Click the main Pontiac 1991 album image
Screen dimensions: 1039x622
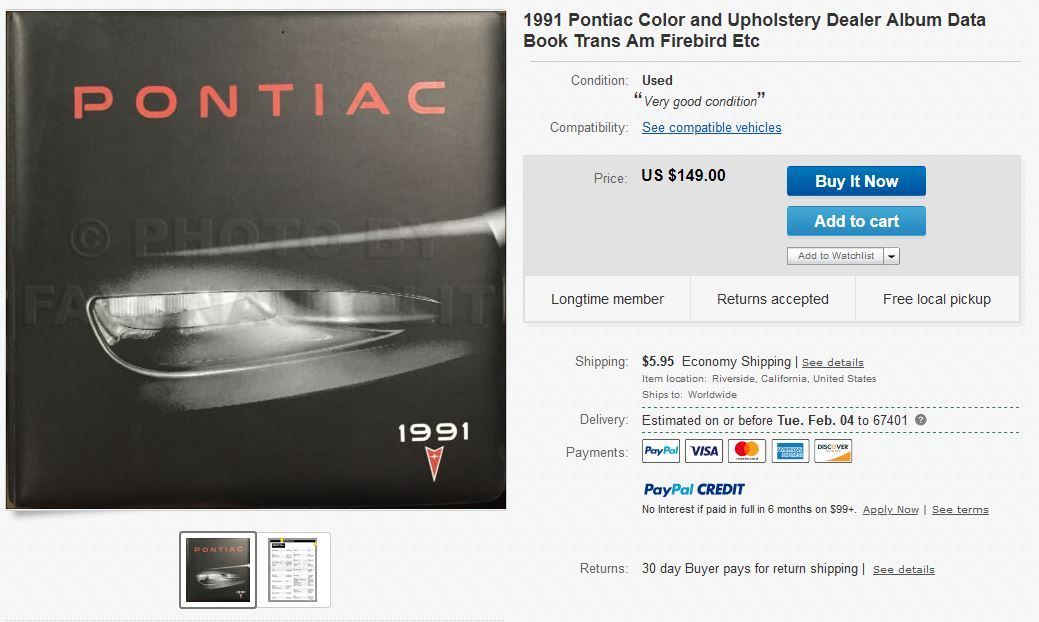[x=256, y=260]
